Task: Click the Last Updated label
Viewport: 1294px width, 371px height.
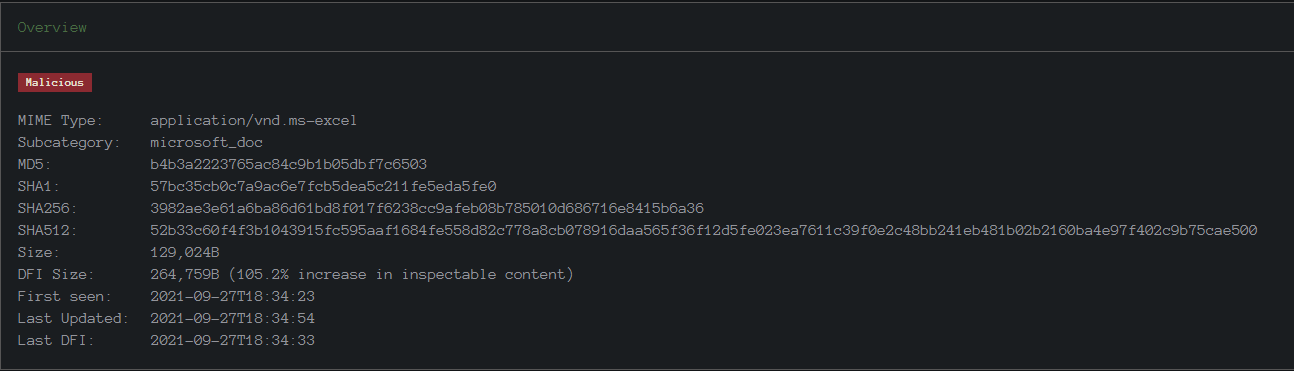Action: pos(73,319)
